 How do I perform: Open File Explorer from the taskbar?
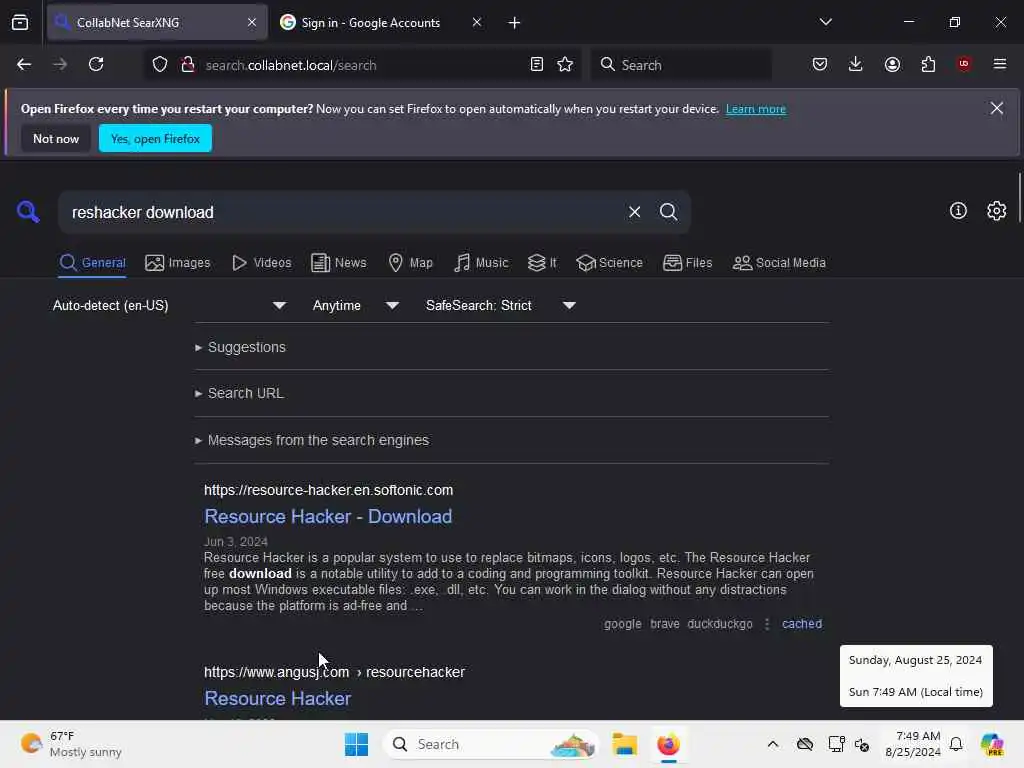[x=624, y=744]
